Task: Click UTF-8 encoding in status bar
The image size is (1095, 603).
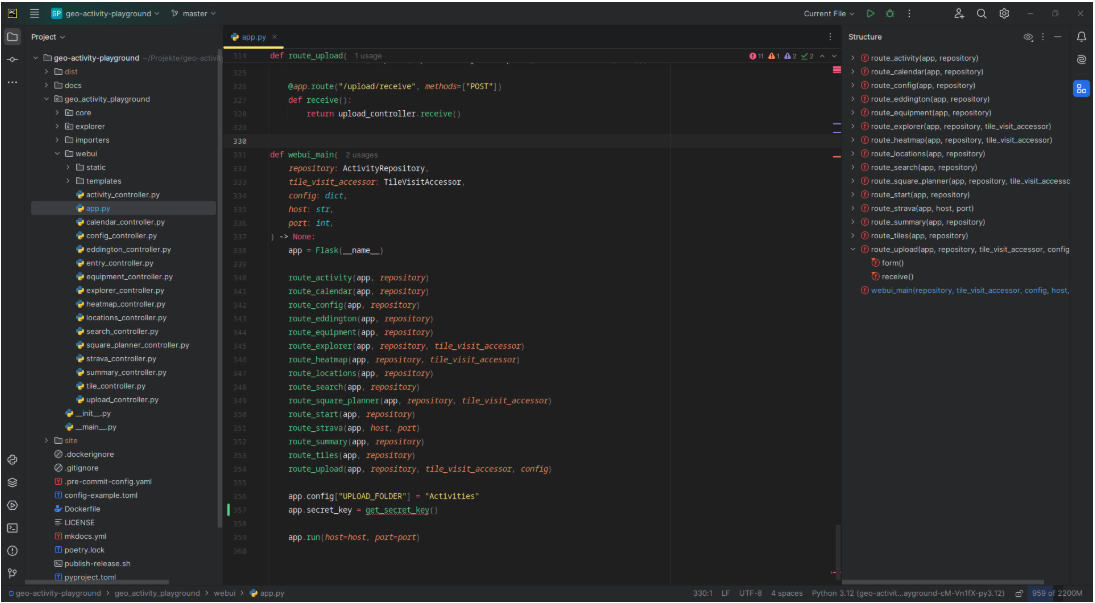Action: coord(750,593)
